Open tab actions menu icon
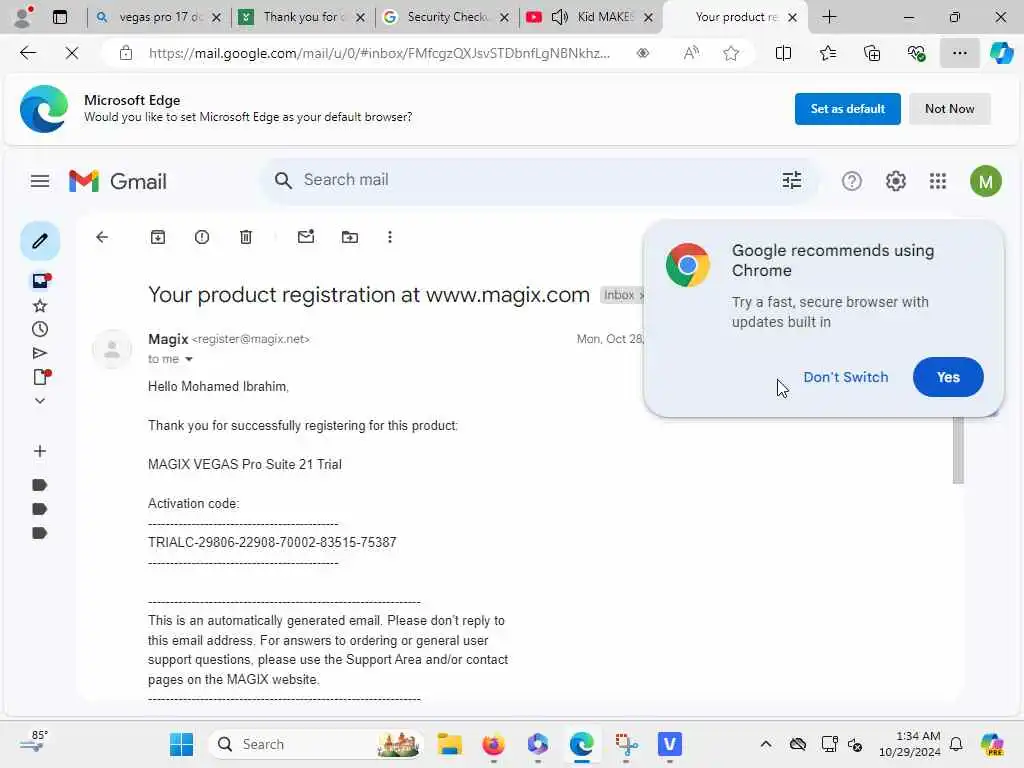 60,17
